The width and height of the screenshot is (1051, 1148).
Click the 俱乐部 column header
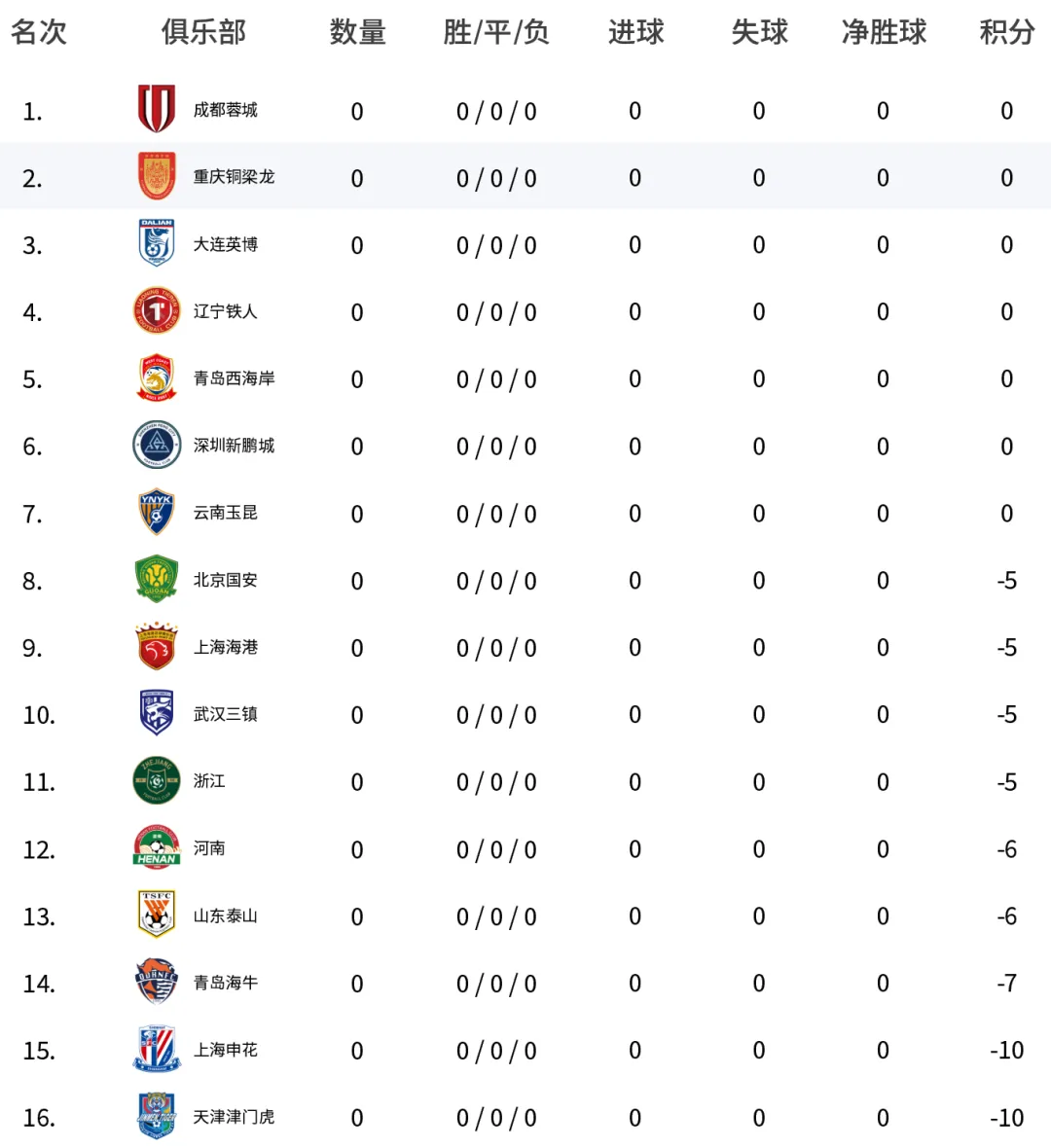click(203, 32)
